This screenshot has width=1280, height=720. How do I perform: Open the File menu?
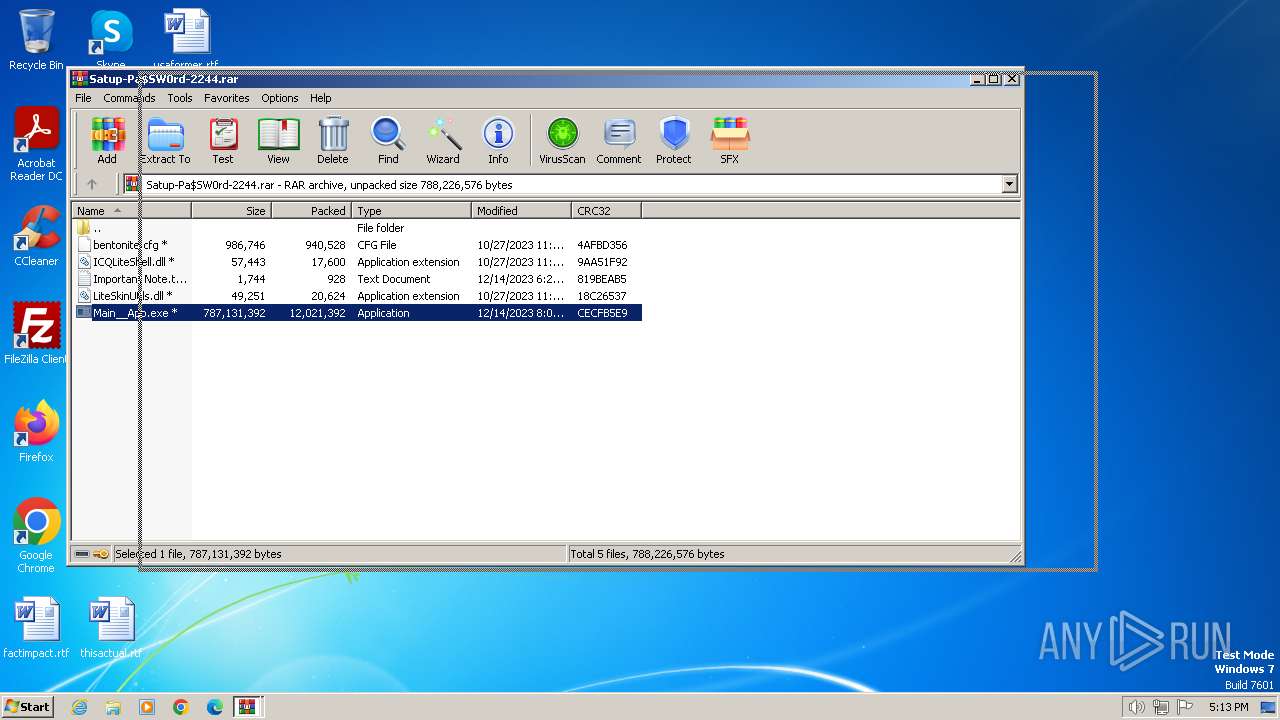[x=83, y=98]
